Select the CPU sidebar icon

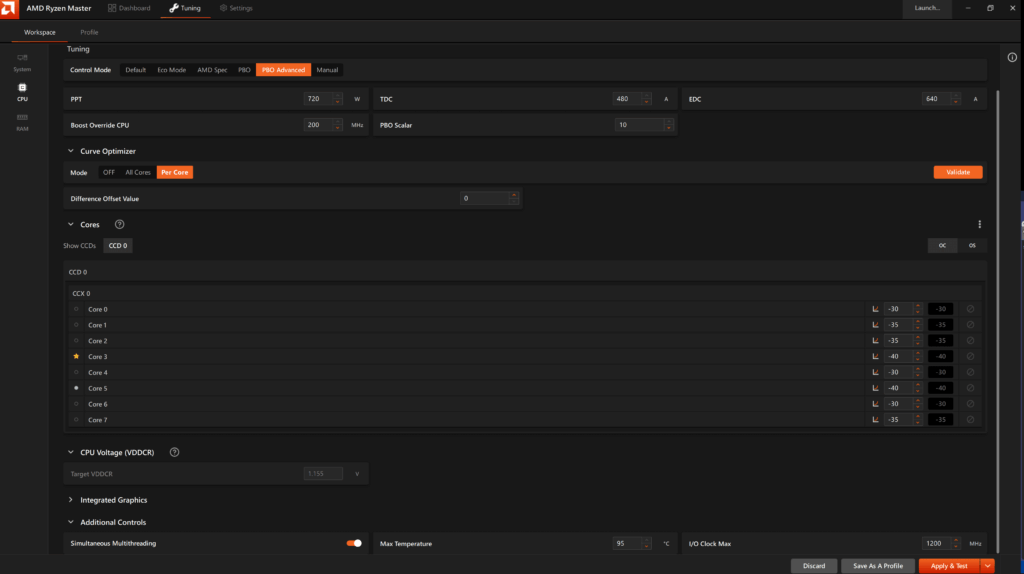click(22, 92)
